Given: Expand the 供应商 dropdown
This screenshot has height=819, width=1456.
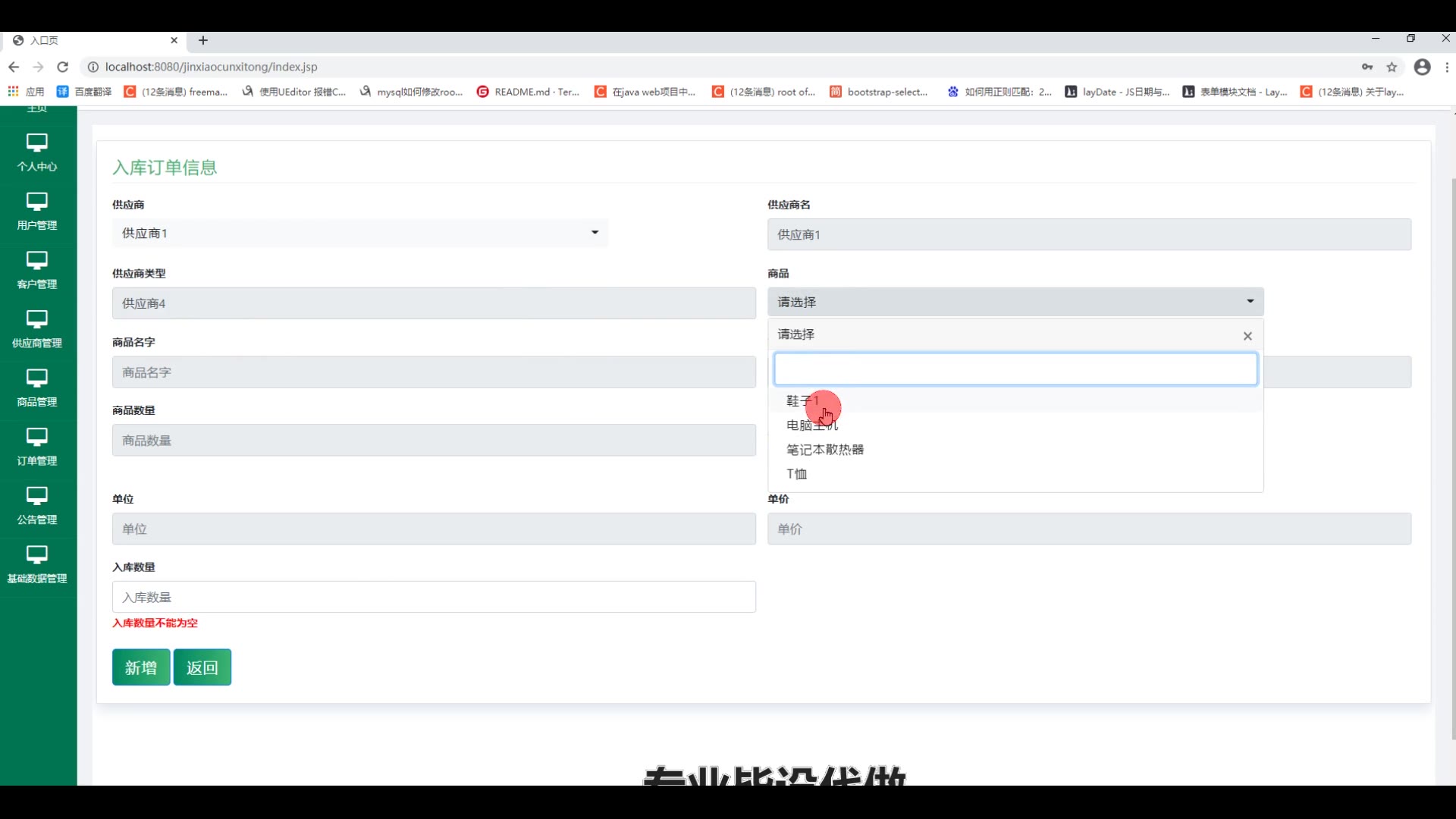Looking at the screenshot, I should (x=359, y=233).
